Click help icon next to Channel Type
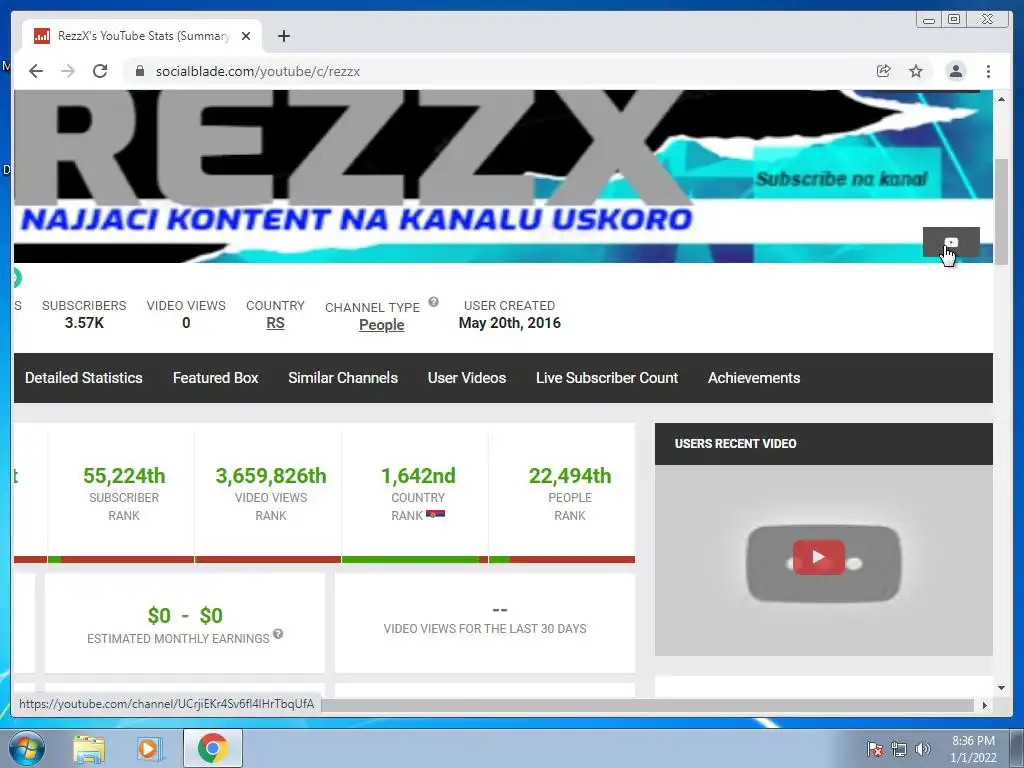Screen dimensions: 1024x768 click(x=434, y=302)
